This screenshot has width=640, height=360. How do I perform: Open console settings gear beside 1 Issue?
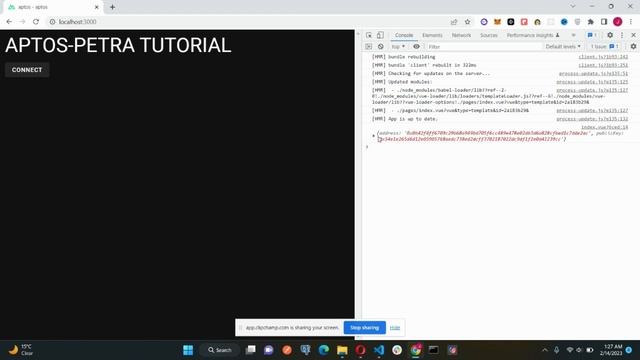[633, 47]
